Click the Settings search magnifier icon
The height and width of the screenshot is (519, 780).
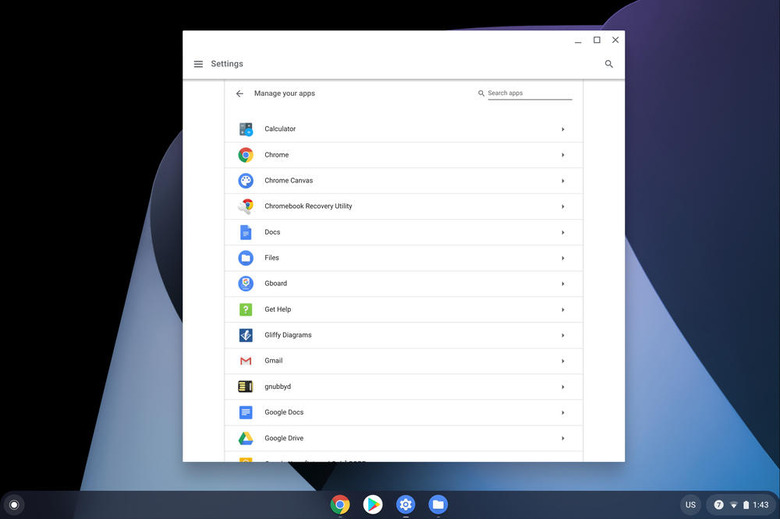pyautogui.click(x=609, y=64)
